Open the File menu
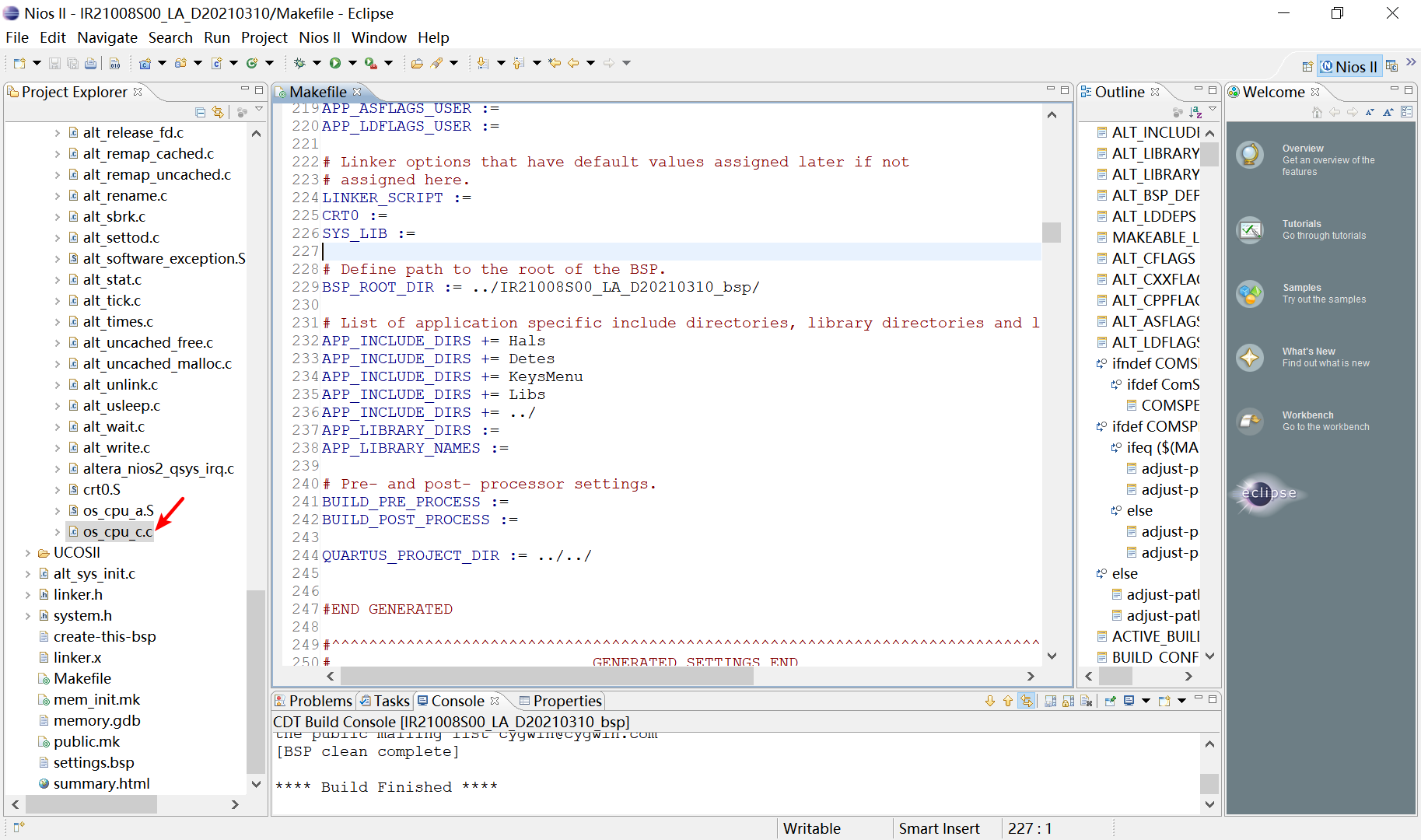The width and height of the screenshot is (1421, 840). coord(17,37)
